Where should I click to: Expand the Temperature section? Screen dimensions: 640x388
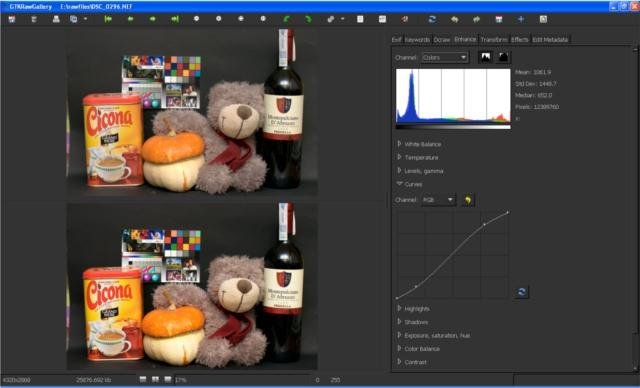pyautogui.click(x=418, y=157)
